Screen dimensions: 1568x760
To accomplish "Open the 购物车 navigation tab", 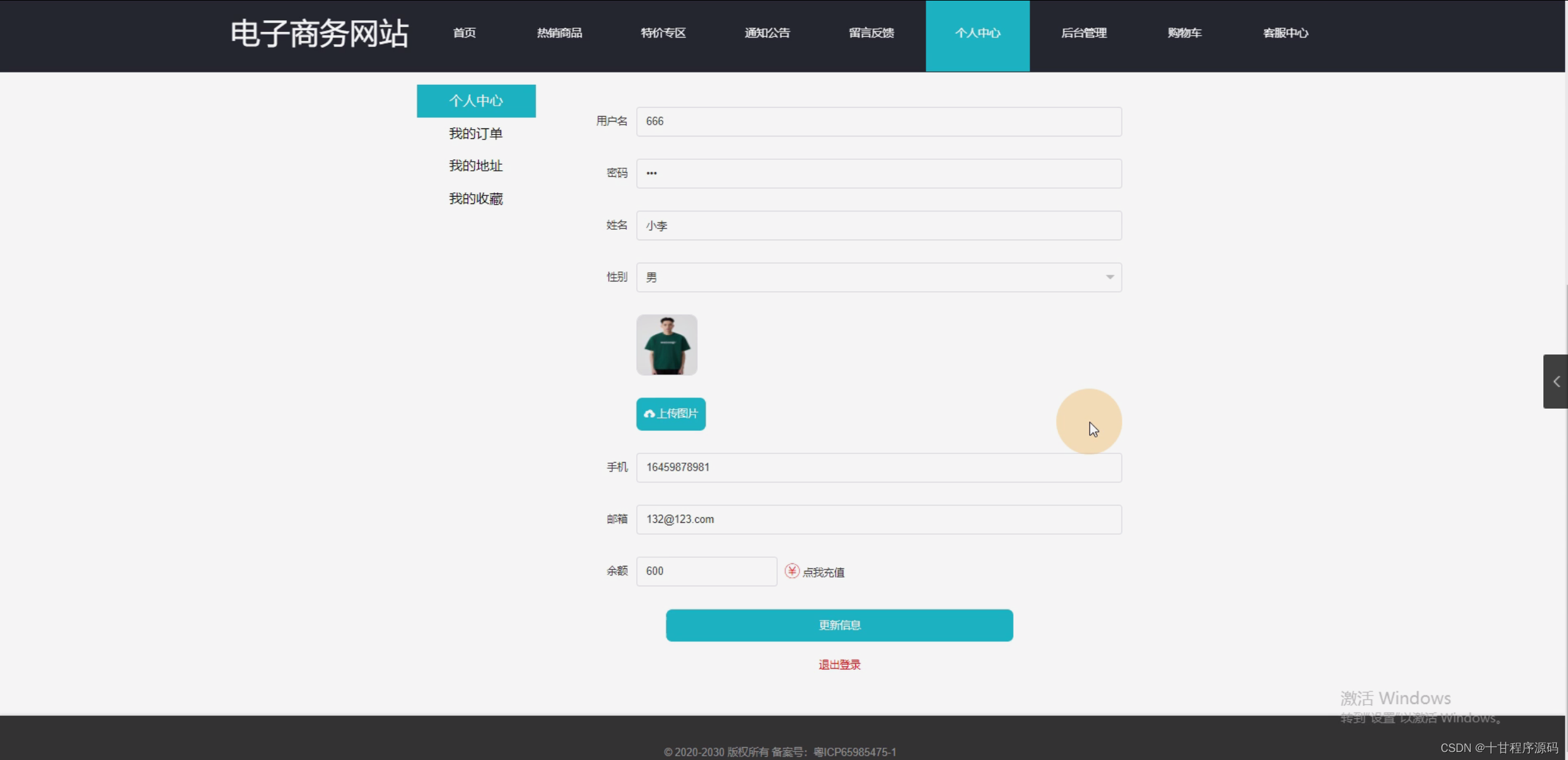I will point(1184,33).
